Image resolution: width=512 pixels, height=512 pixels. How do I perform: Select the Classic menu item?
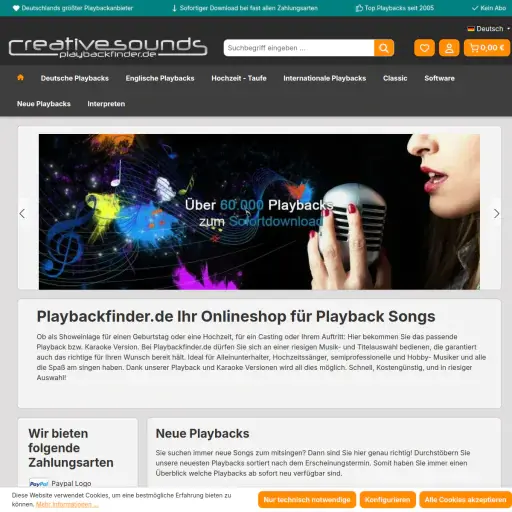[395, 78]
